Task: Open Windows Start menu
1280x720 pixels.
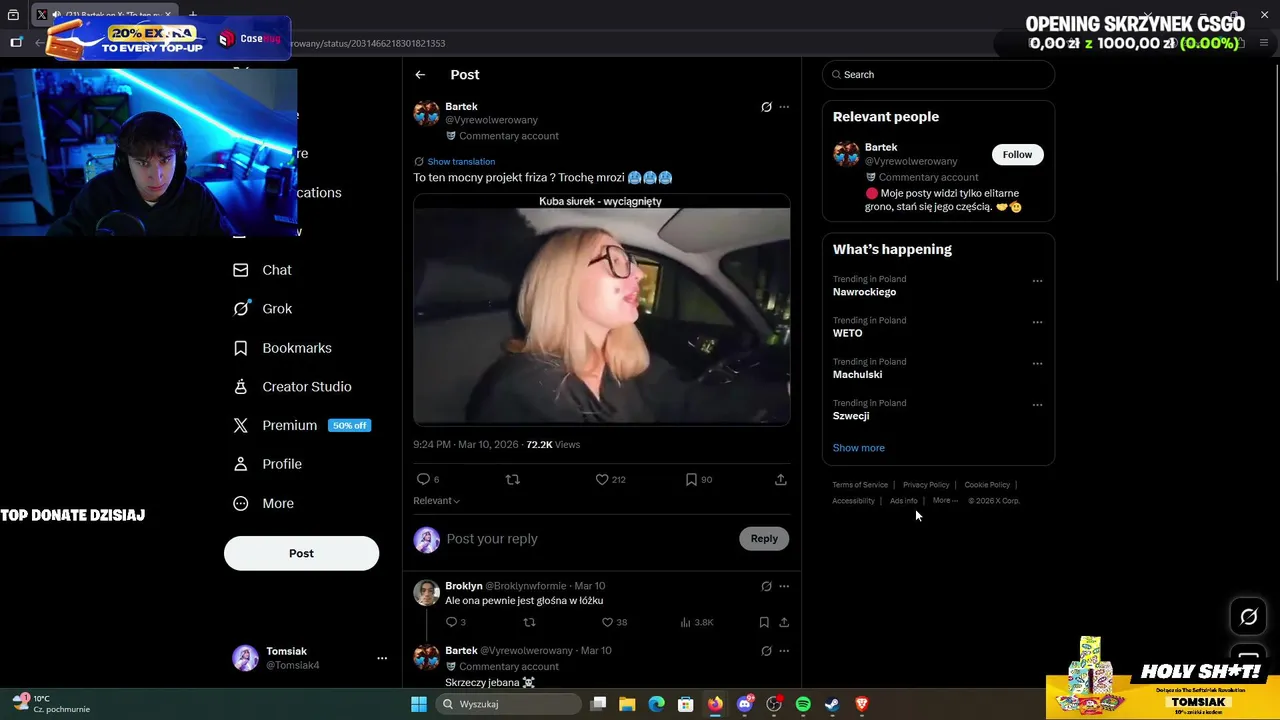Action: click(419, 704)
